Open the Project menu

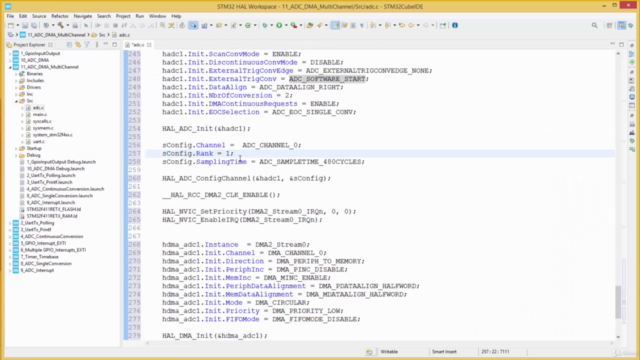[123, 16]
